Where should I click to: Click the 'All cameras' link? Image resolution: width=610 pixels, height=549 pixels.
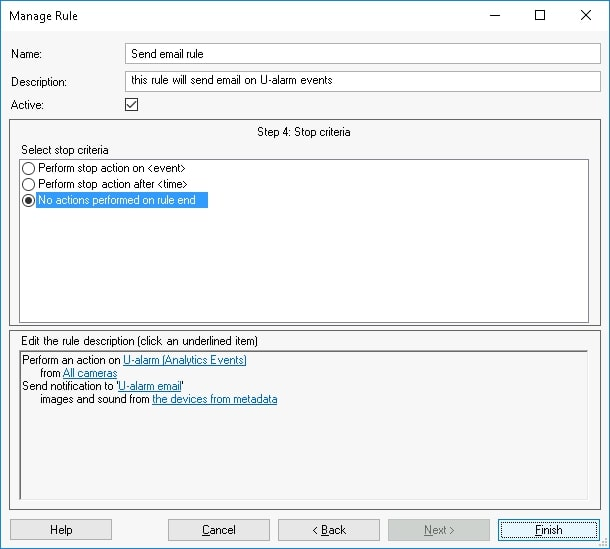coord(90,373)
